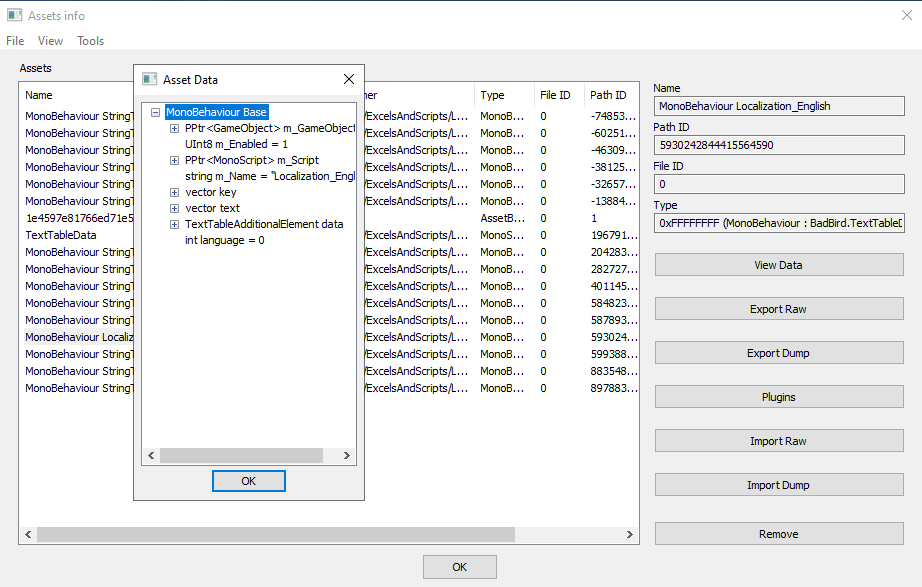The image size is (922, 587).
Task: Open the View menu
Action: [50, 40]
